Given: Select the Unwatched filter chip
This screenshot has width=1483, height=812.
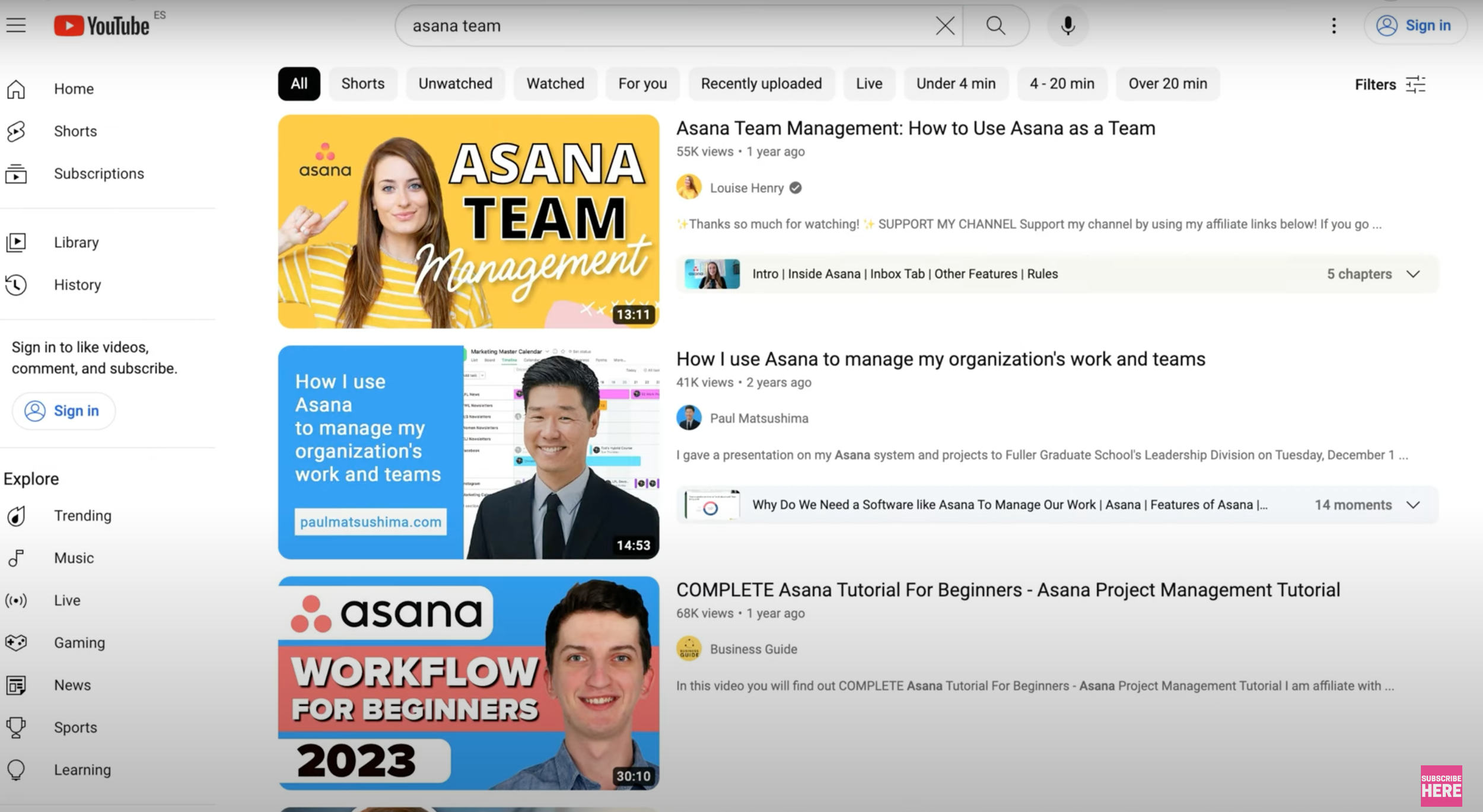Looking at the screenshot, I should [455, 84].
